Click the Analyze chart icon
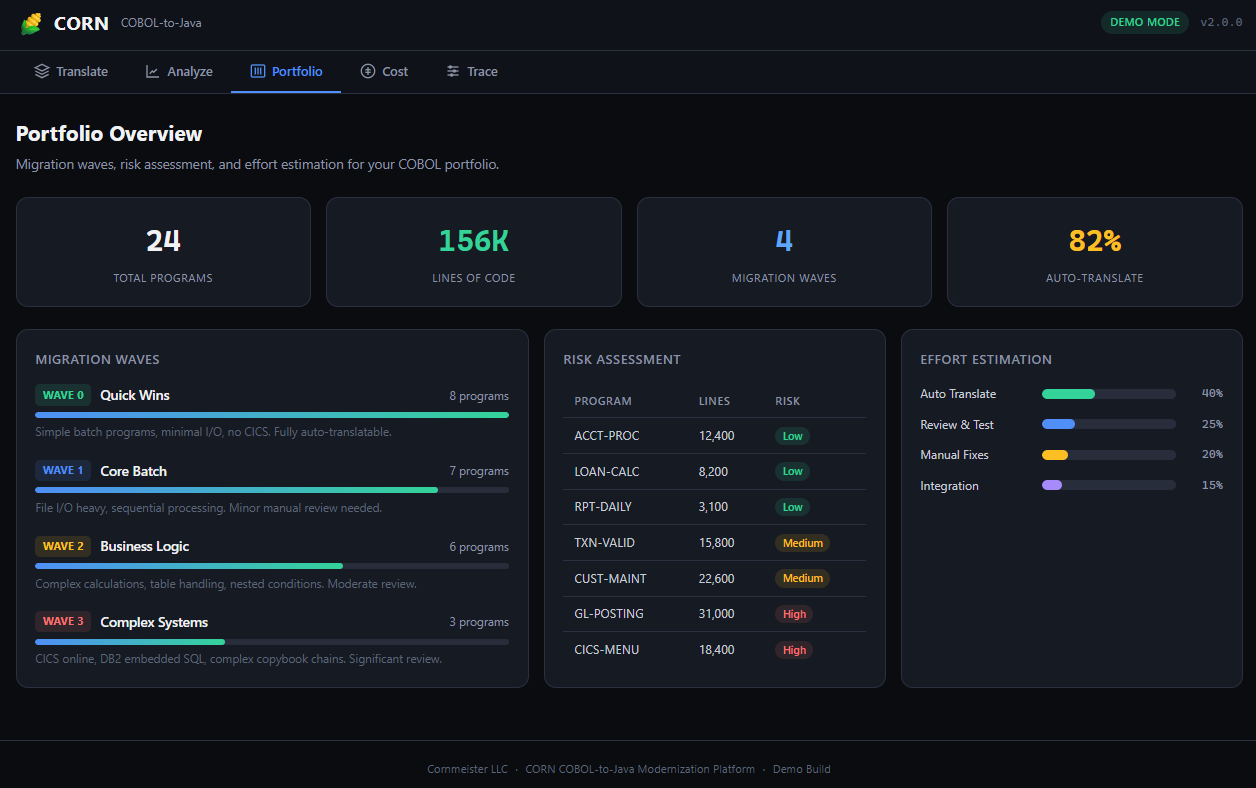 [x=152, y=71]
